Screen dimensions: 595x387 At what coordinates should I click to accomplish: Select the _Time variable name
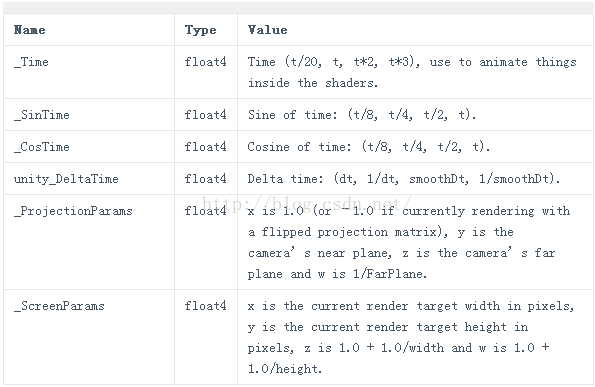31,62
